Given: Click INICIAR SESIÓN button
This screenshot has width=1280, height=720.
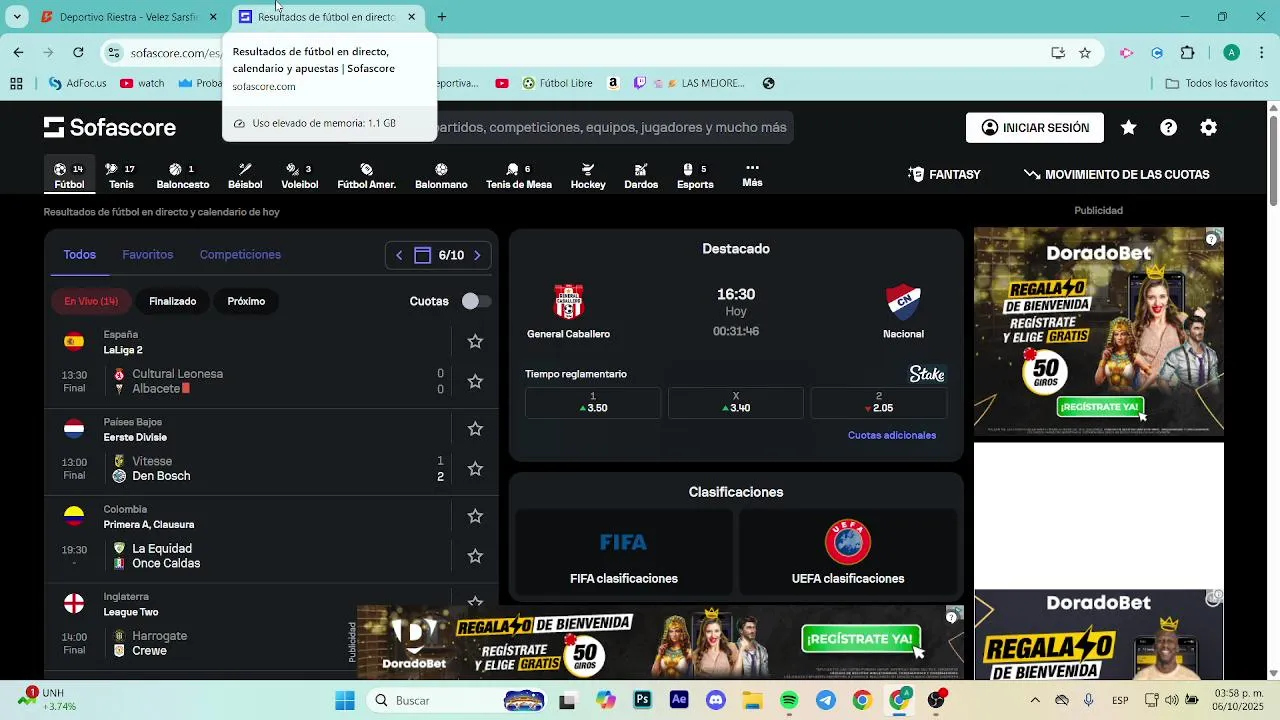Looking at the screenshot, I should click(x=1035, y=127).
